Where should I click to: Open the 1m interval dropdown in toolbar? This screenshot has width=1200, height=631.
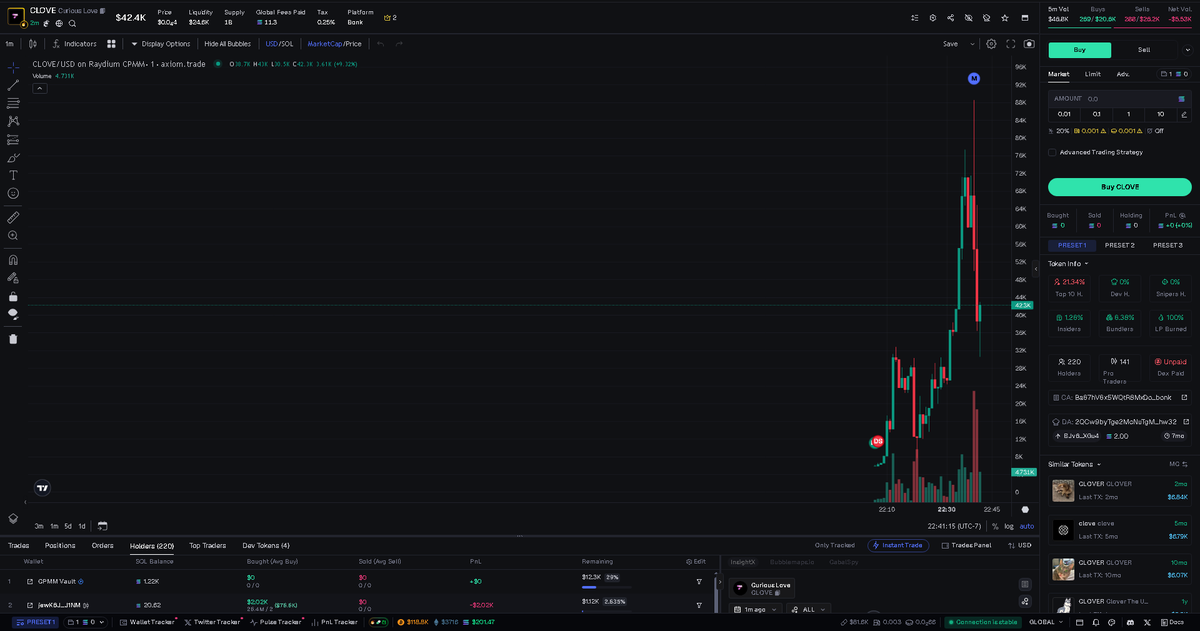click(10, 44)
